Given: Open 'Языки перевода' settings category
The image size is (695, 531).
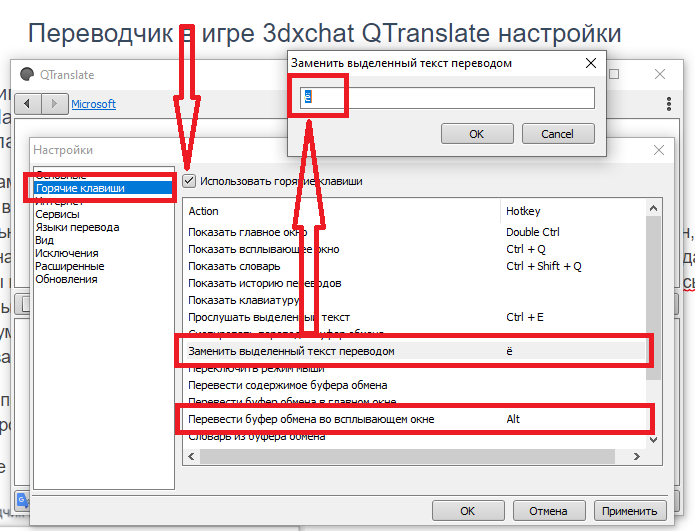Looking at the screenshot, I should [x=77, y=227].
